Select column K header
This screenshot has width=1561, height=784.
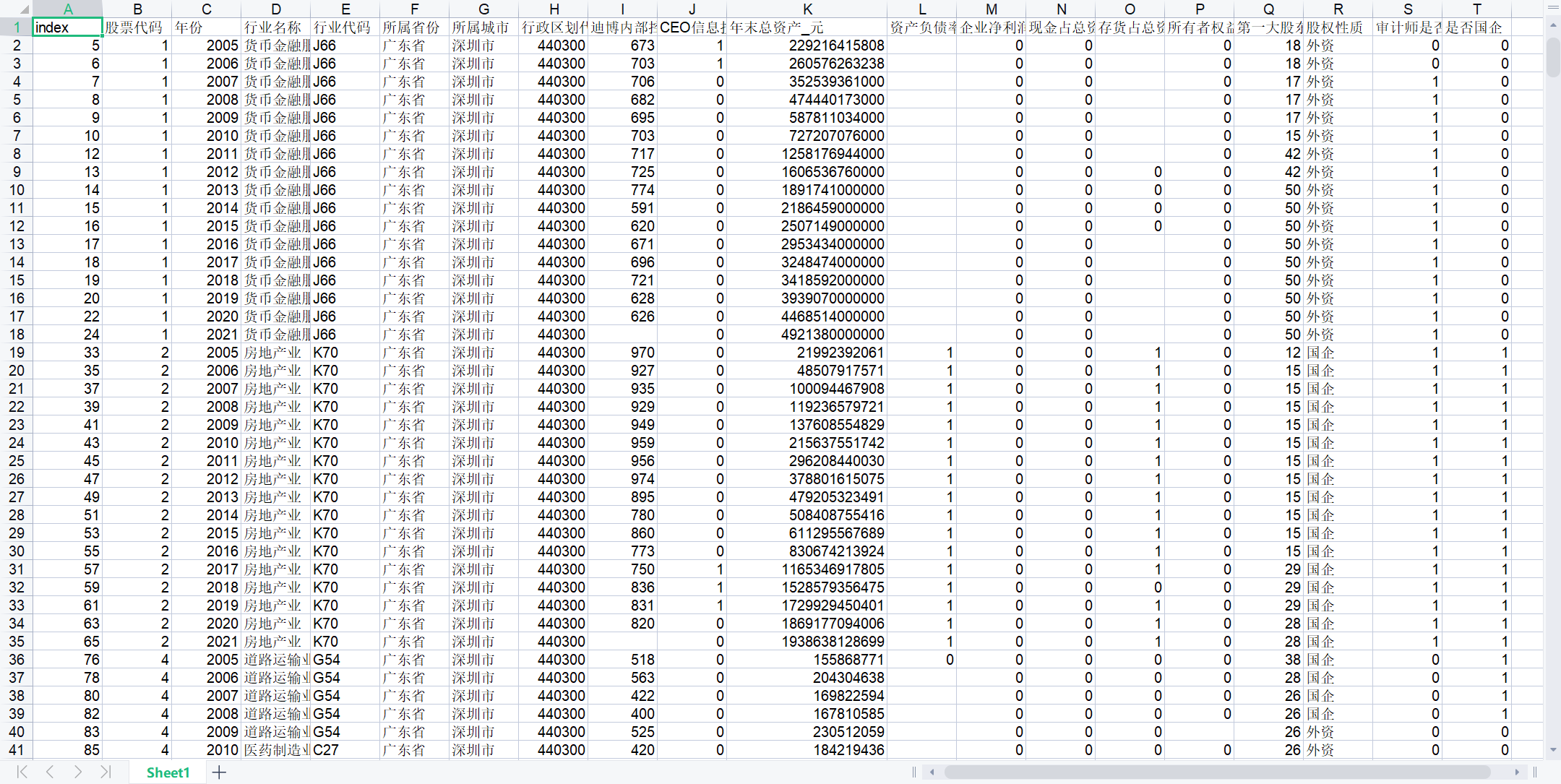tap(807, 9)
